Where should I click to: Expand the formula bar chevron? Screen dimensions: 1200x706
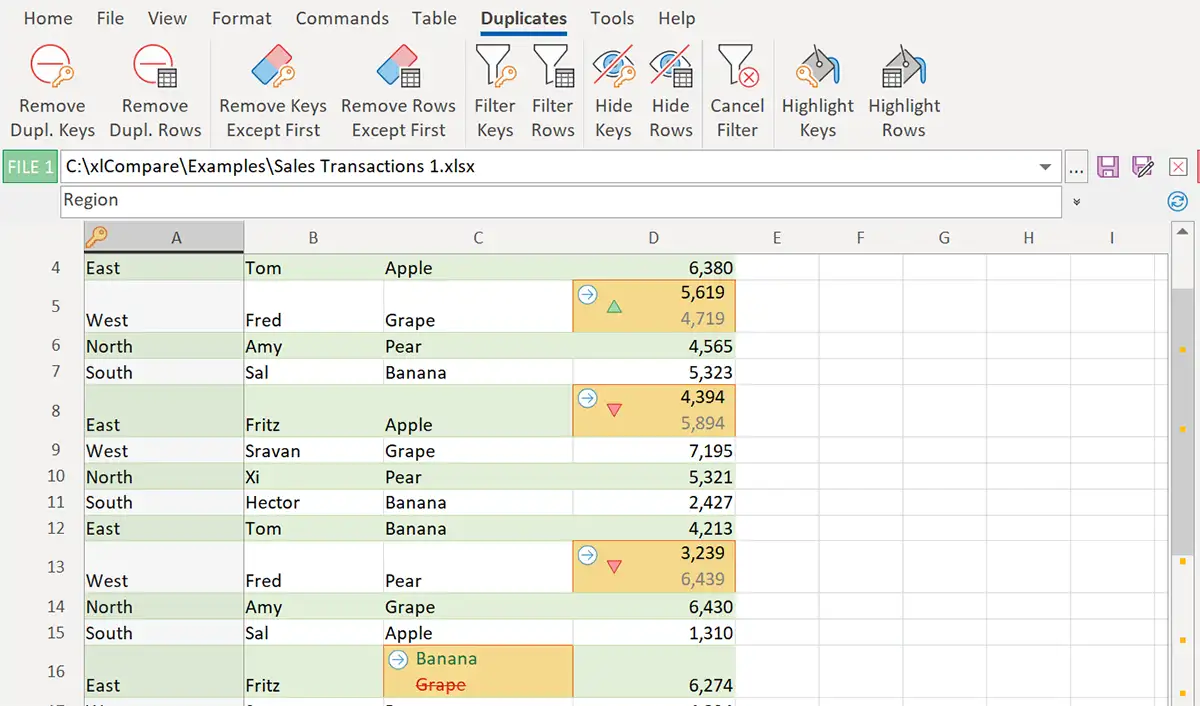click(1077, 201)
